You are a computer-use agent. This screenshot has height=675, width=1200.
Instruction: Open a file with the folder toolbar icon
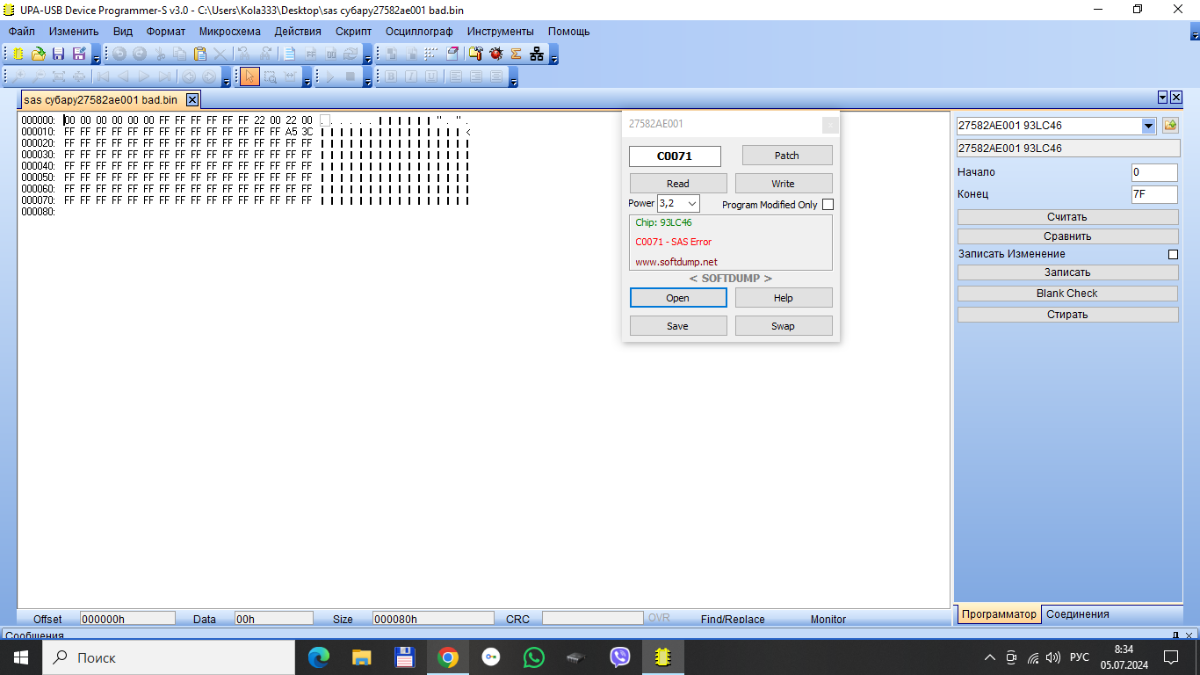click(38, 53)
